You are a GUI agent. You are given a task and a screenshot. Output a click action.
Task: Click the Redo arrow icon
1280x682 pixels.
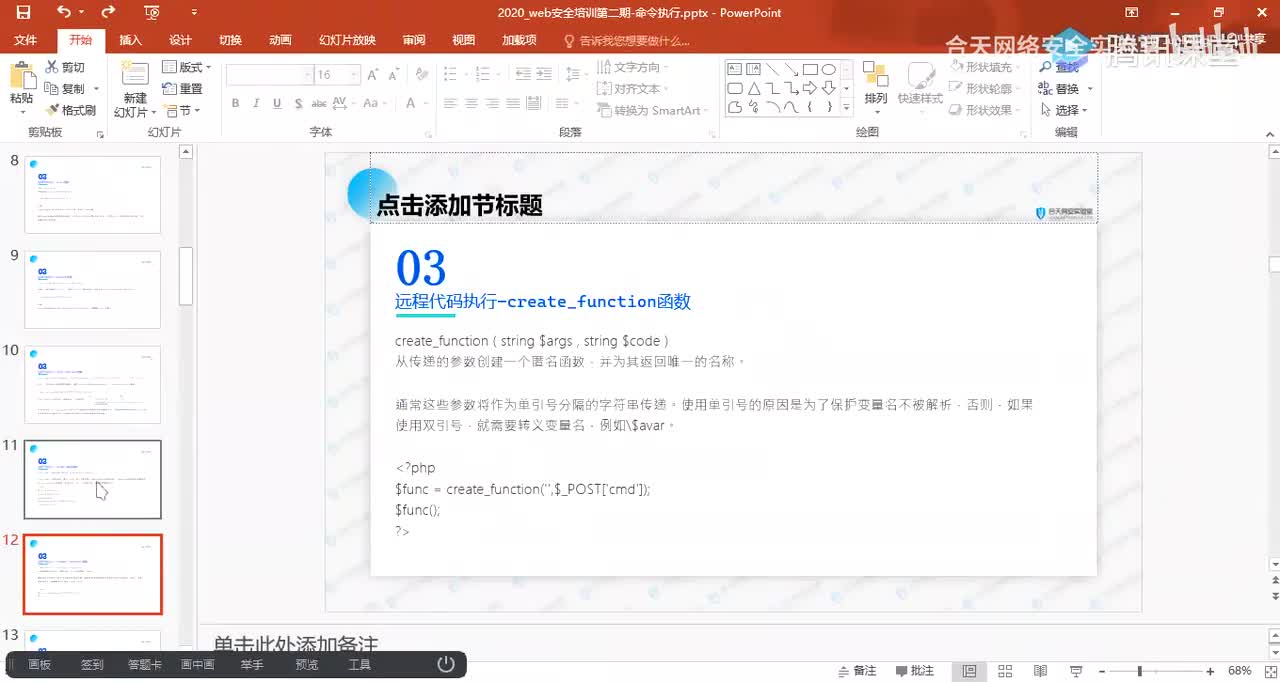(x=108, y=13)
